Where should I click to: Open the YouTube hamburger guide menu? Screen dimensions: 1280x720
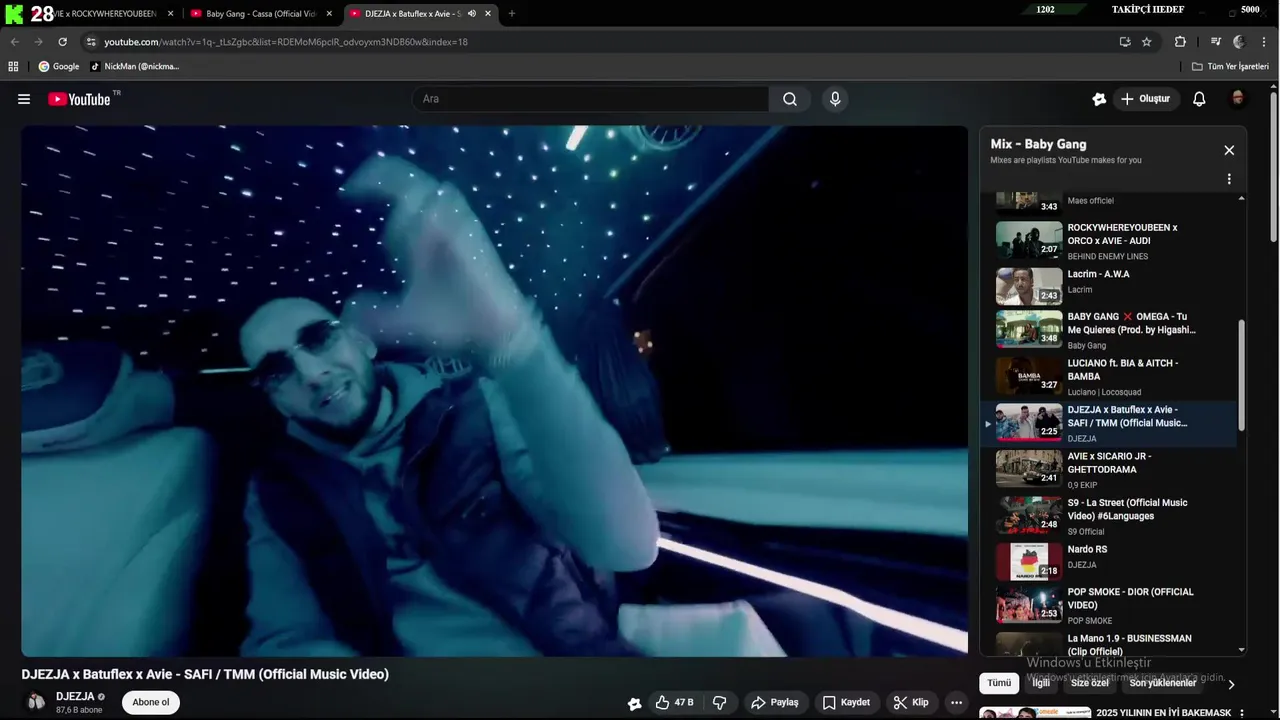(24, 99)
